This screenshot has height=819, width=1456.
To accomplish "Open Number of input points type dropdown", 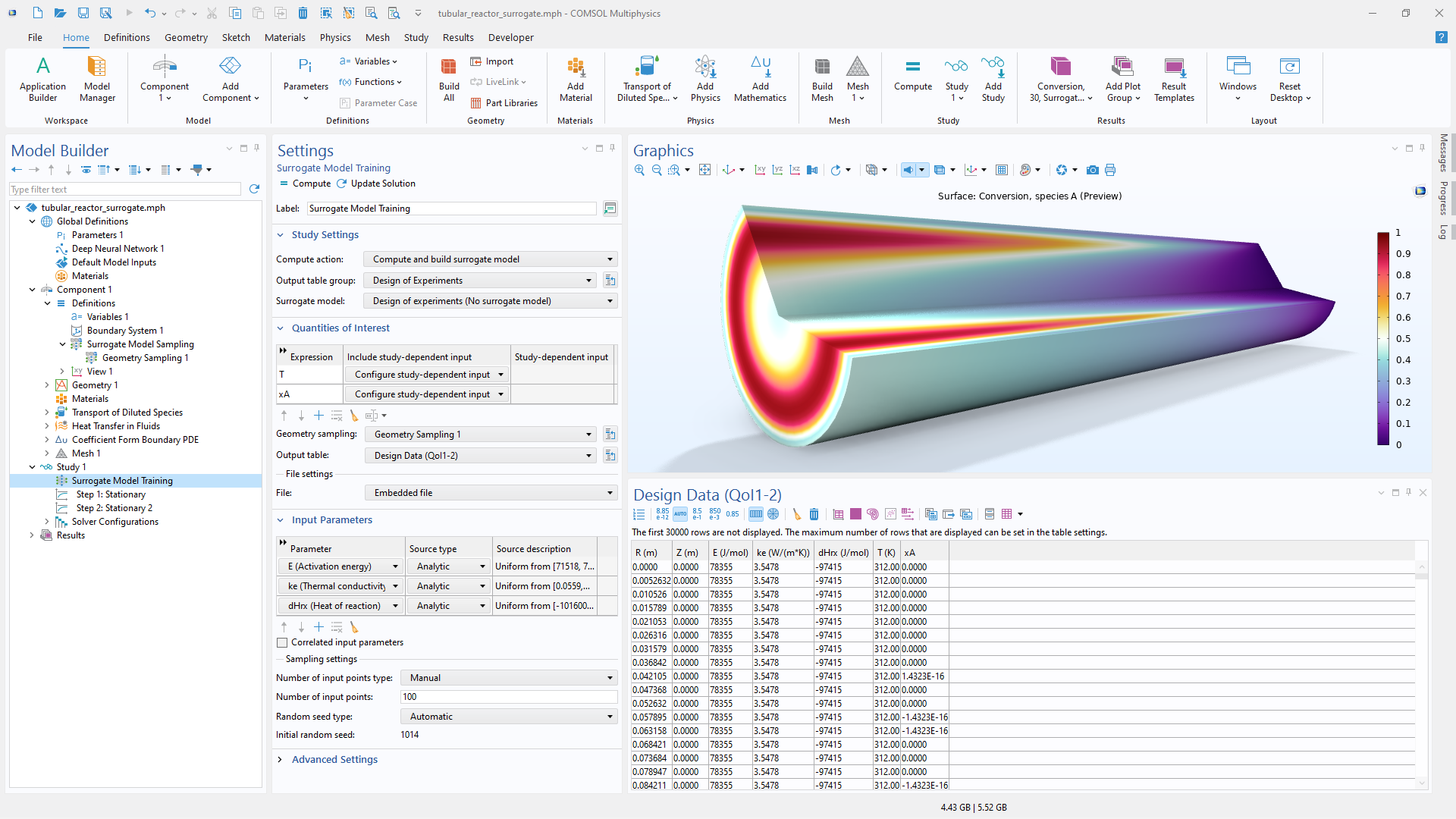I will [x=509, y=678].
